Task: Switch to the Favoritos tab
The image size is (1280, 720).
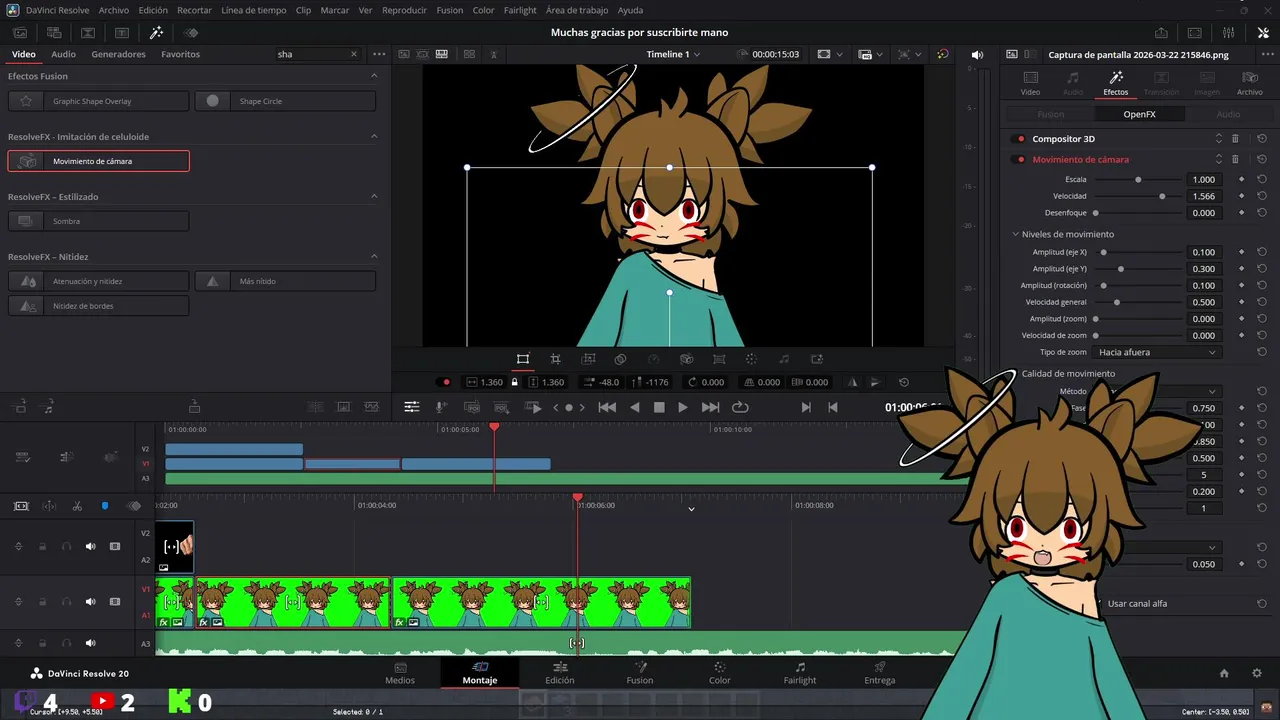Action: tap(180, 54)
